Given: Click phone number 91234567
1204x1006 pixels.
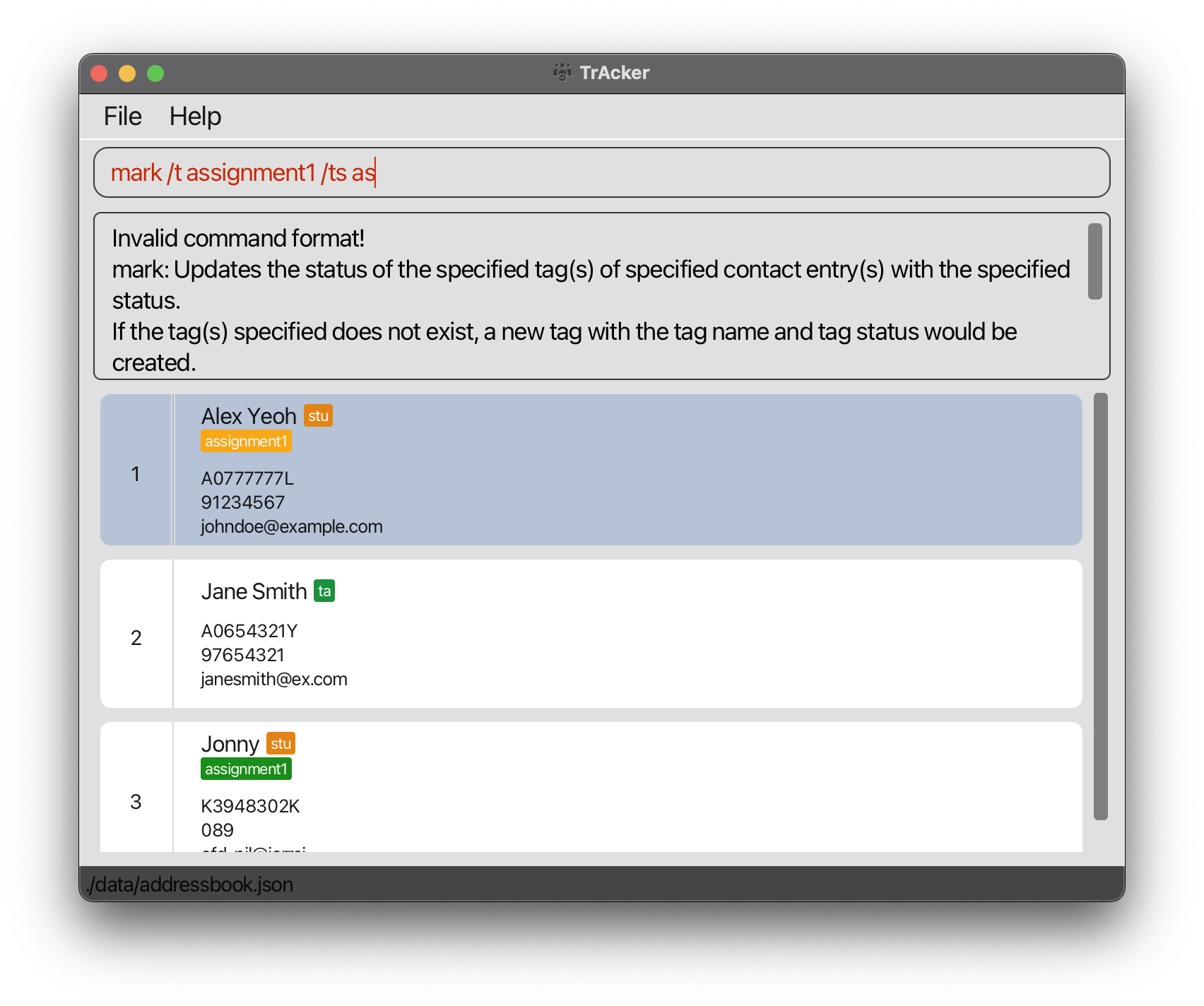Looking at the screenshot, I should [242, 502].
